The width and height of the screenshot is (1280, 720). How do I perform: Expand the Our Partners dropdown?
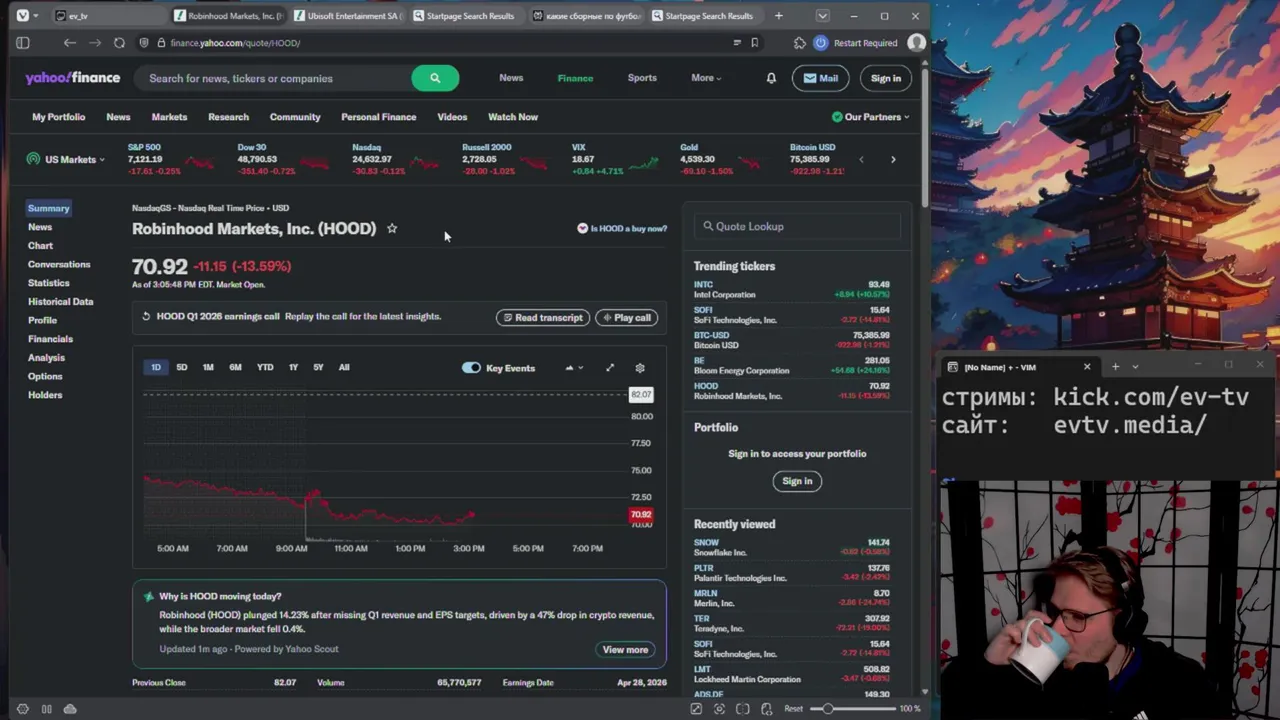pyautogui.click(x=871, y=117)
